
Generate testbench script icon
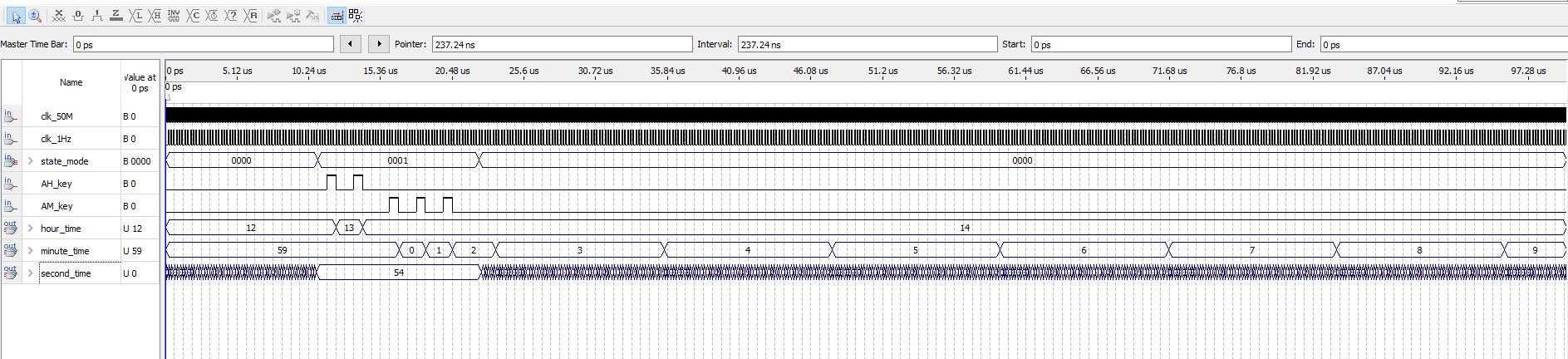pos(312,16)
